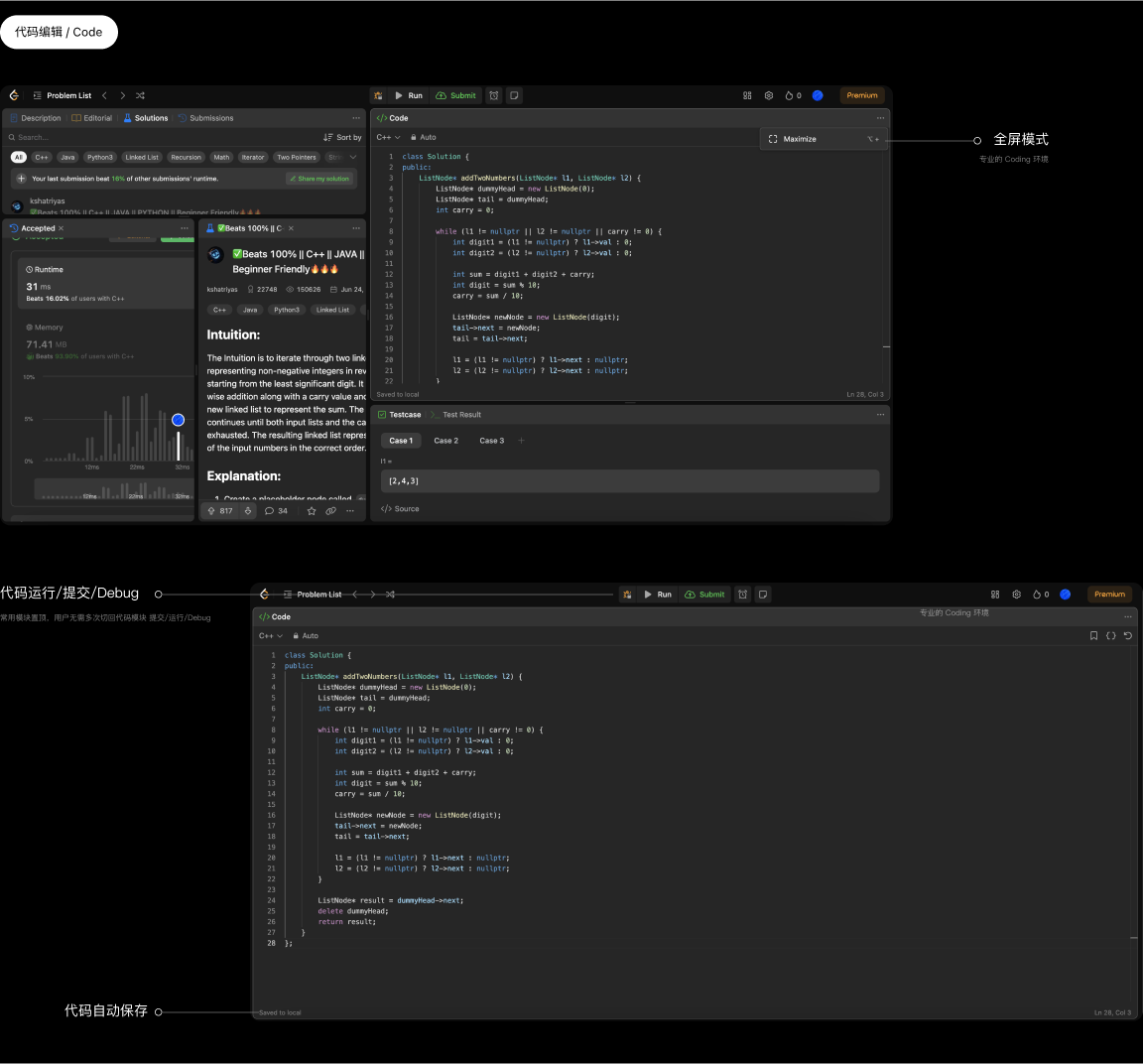Open the C++ language dropdown beside Maximize menu
The image size is (1143, 1064).
pos(388,138)
